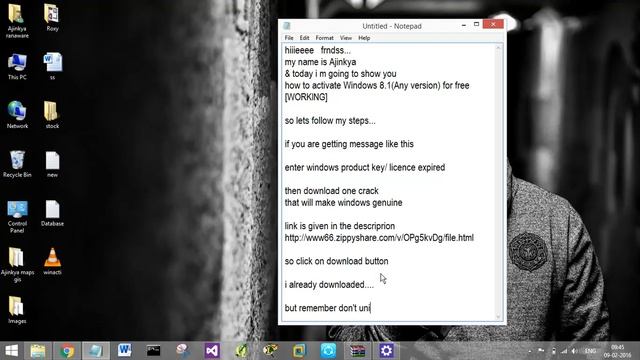Open Visual Studio from taskbar
The image size is (640, 360).
[x=212, y=351]
